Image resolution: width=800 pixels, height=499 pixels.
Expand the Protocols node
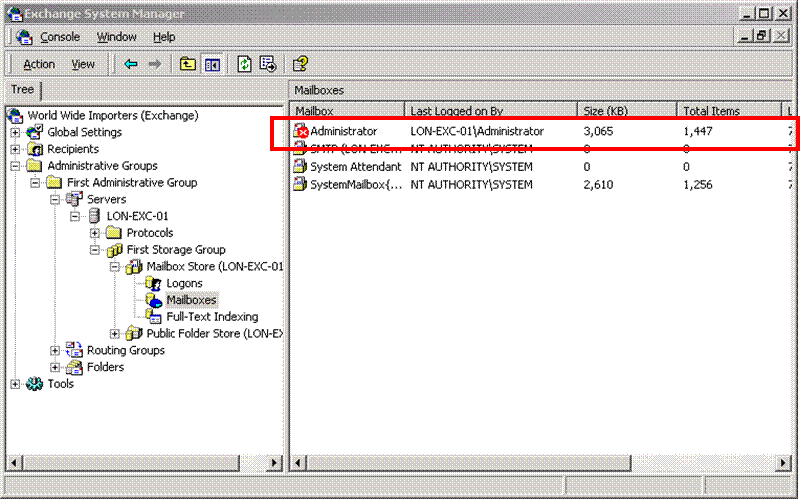(x=95, y=233)
